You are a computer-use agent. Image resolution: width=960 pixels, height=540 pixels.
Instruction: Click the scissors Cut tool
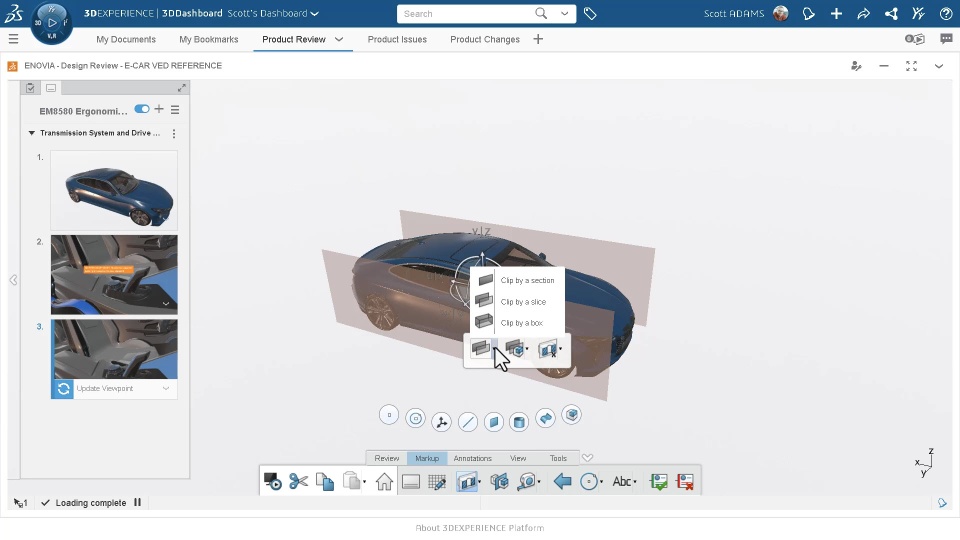[299, 482]
